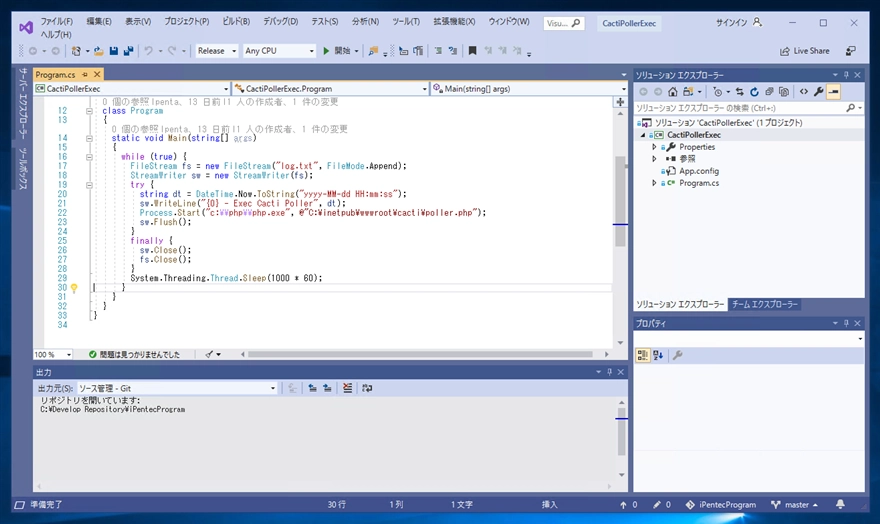This screenshot has height=524, width=880.
Task: Open the CactiPollerExec.Program class dropdown
Action: [x=331, y=89]
